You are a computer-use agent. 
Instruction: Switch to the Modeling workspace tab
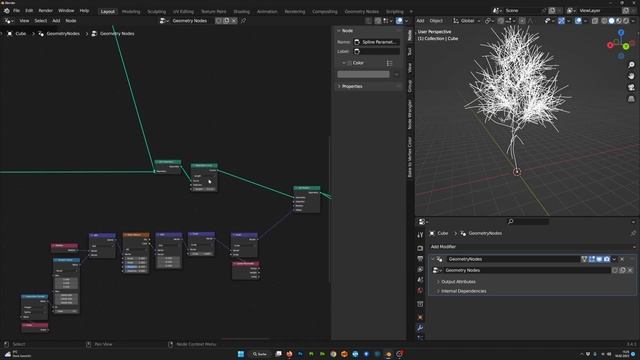(x=131, y=11)
